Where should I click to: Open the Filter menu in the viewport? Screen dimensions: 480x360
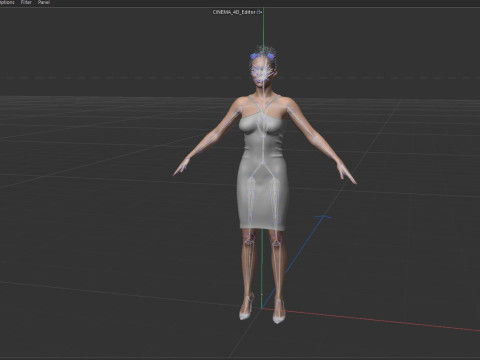point(26,2)
